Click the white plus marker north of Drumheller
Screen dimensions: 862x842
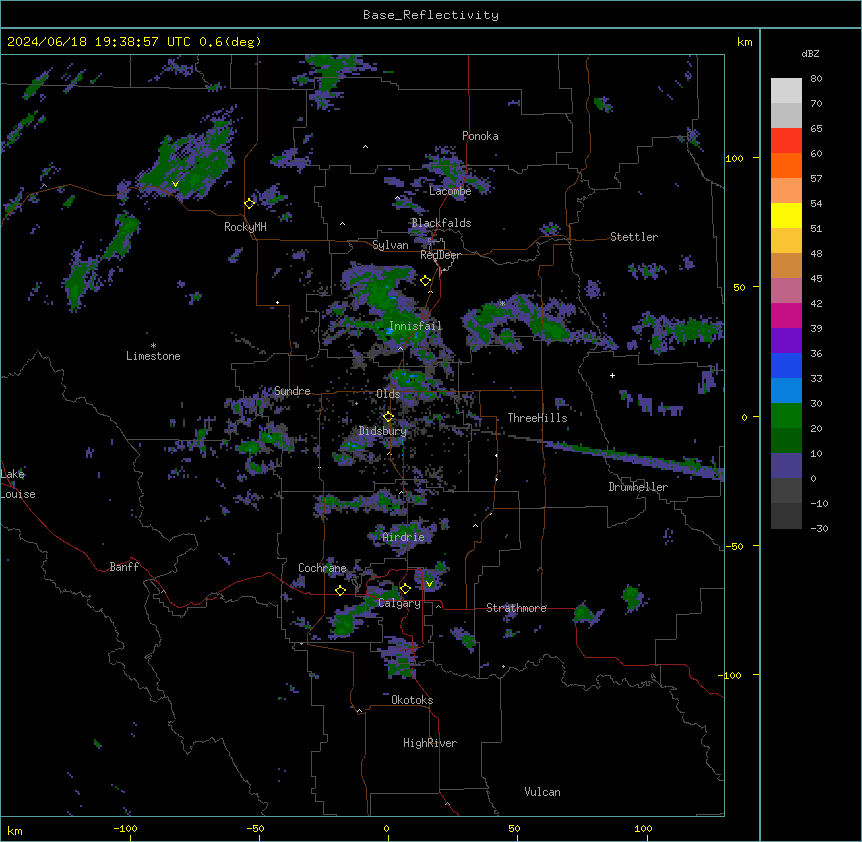pyautogui.click(x=612, y=375)
